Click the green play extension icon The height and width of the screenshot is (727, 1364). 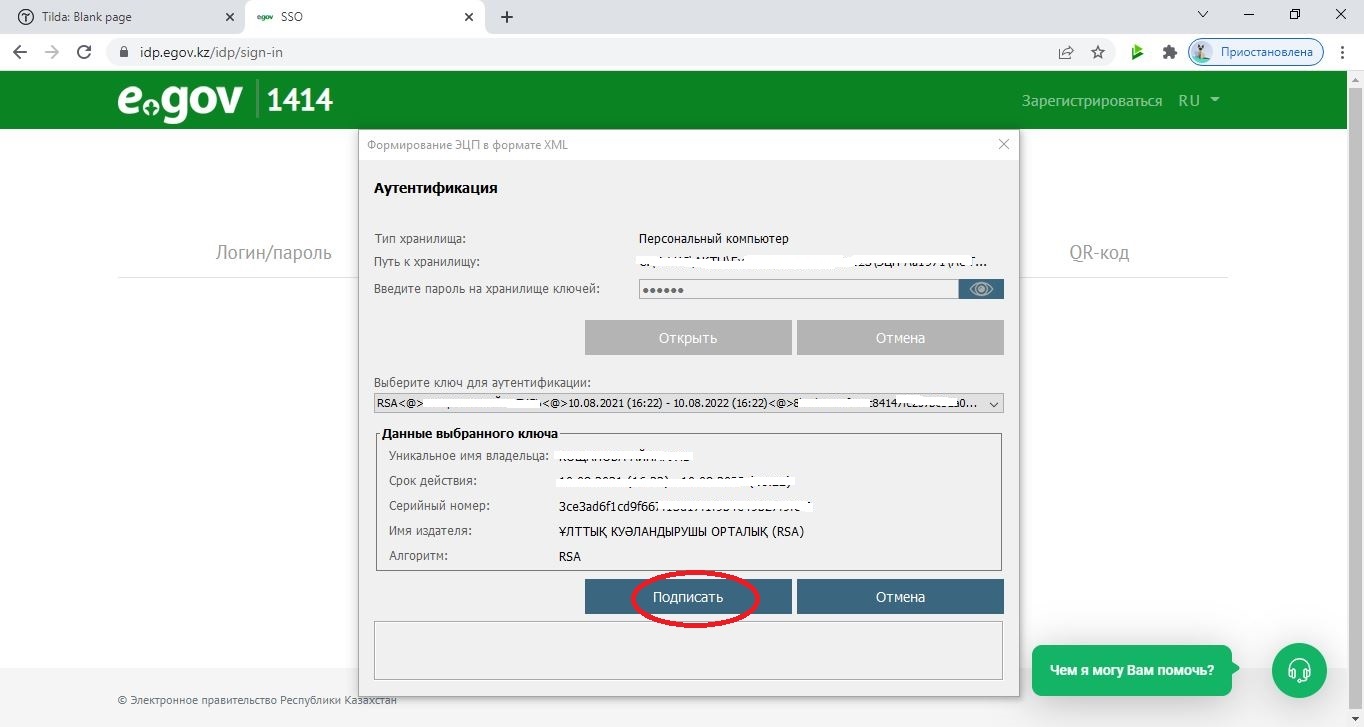pos(1137,52)
